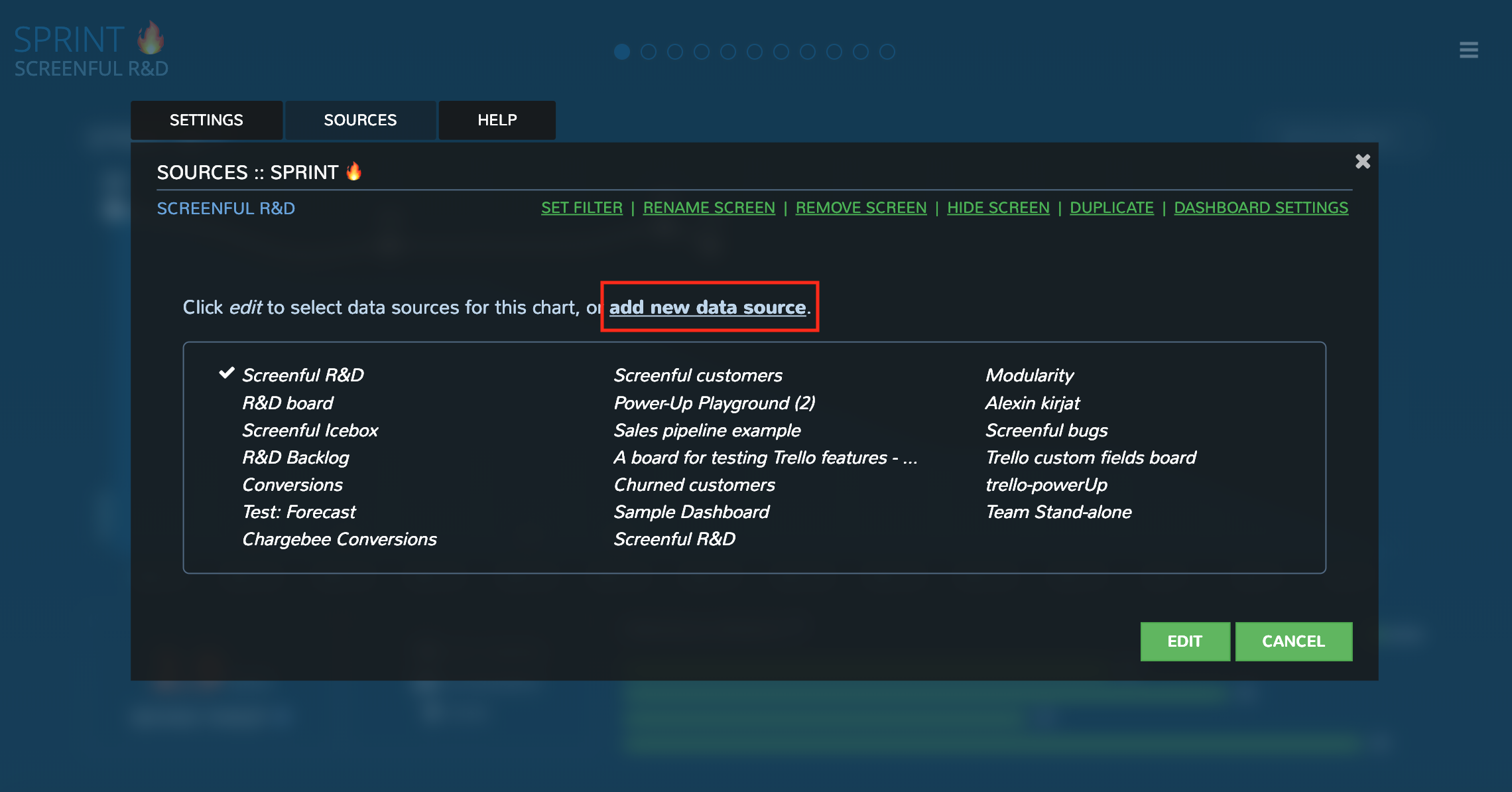1512x792 pixels.
Task: Select the R&D Backlog source
Action: tap(295, 457)
